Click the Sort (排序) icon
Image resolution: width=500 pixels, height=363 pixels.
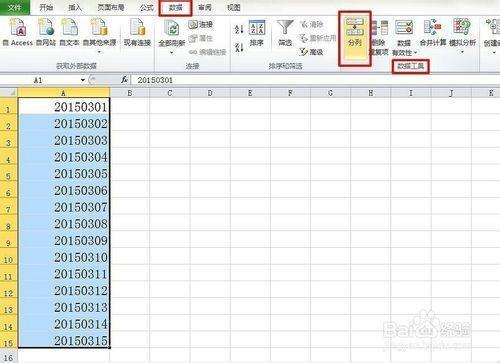(257, 28)
